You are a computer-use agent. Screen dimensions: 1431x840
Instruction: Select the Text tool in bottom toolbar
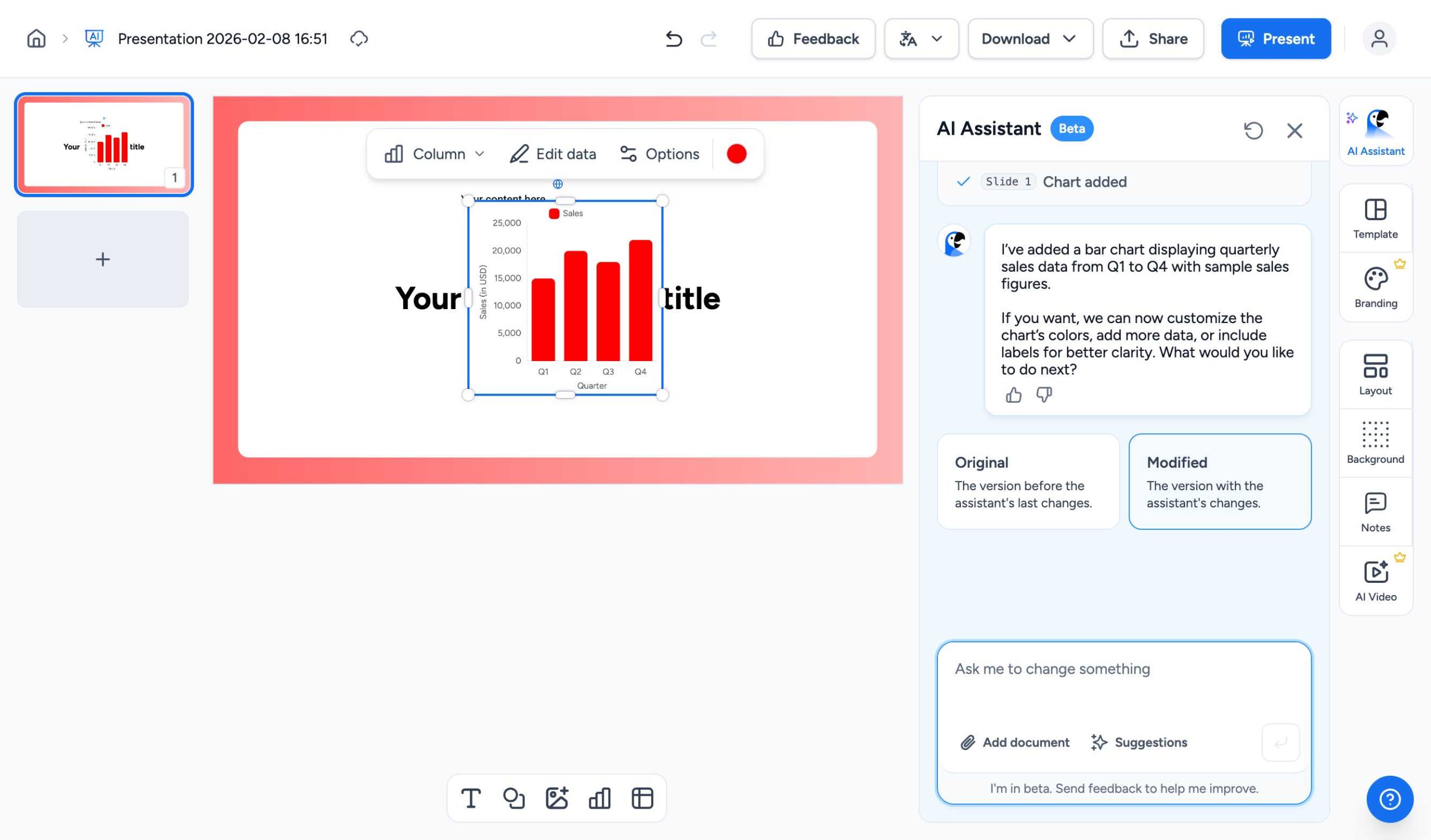click(x=470, y=799)
